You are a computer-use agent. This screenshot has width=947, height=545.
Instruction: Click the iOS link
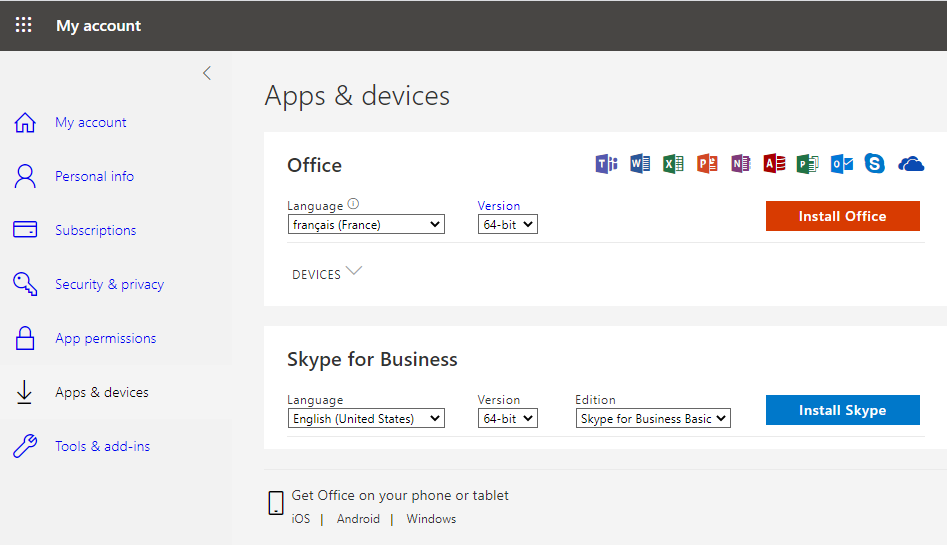pos(301,519)
